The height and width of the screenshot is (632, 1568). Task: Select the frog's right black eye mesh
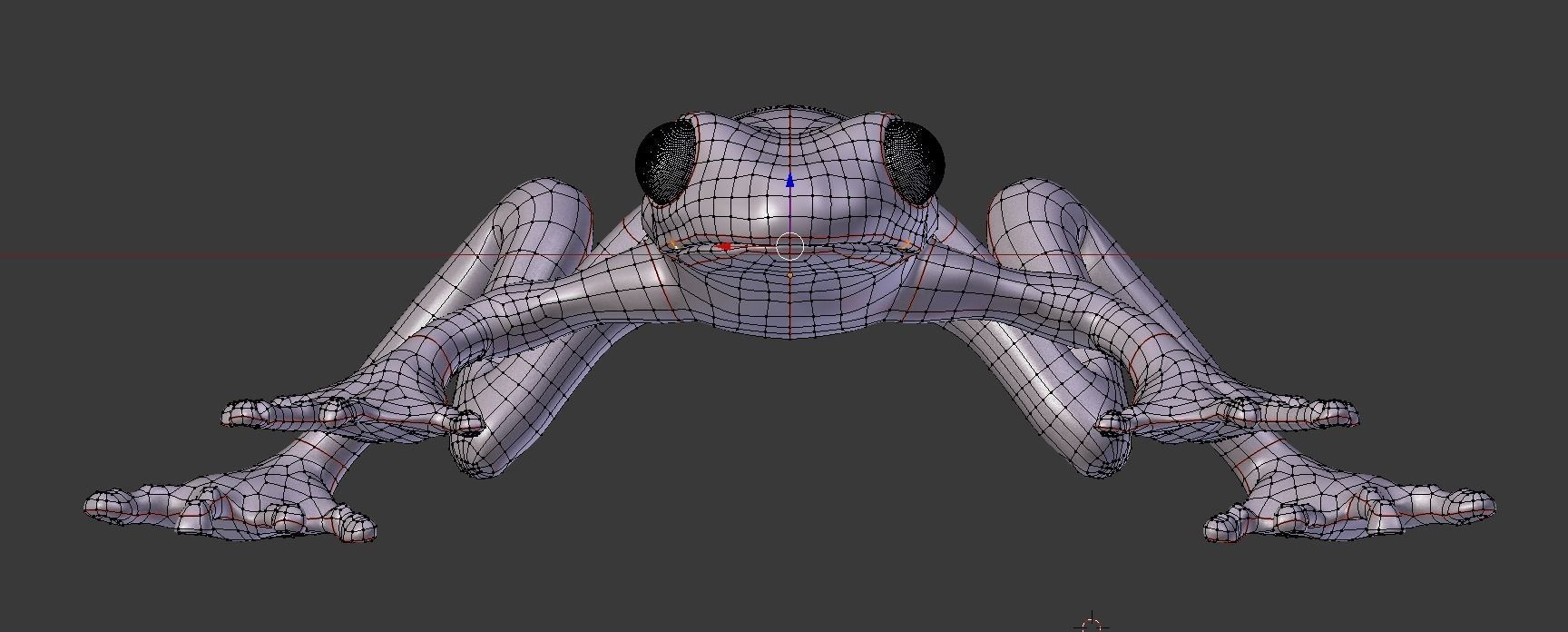tap(916, 162)
